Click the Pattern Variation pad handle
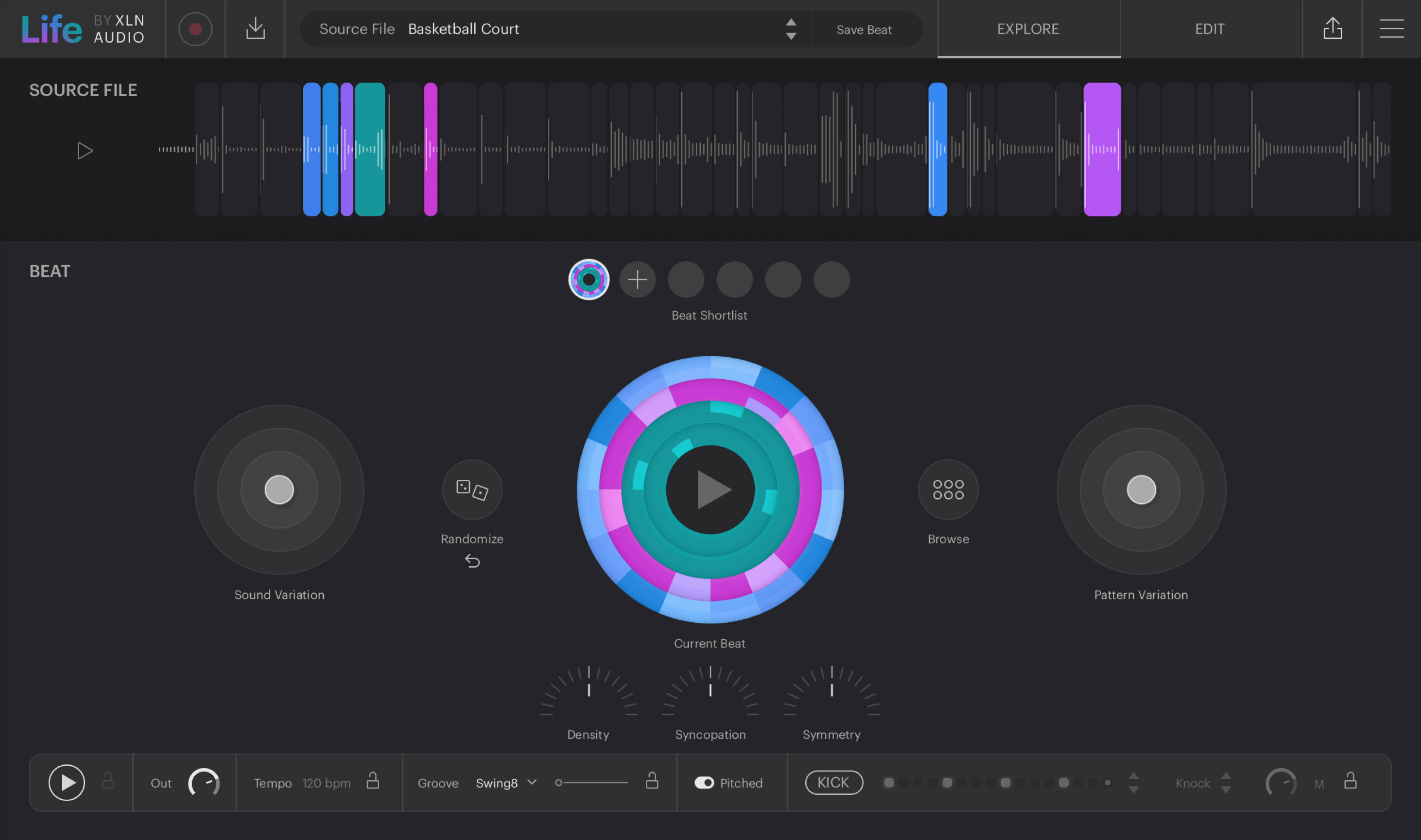 click(1141, 489)
